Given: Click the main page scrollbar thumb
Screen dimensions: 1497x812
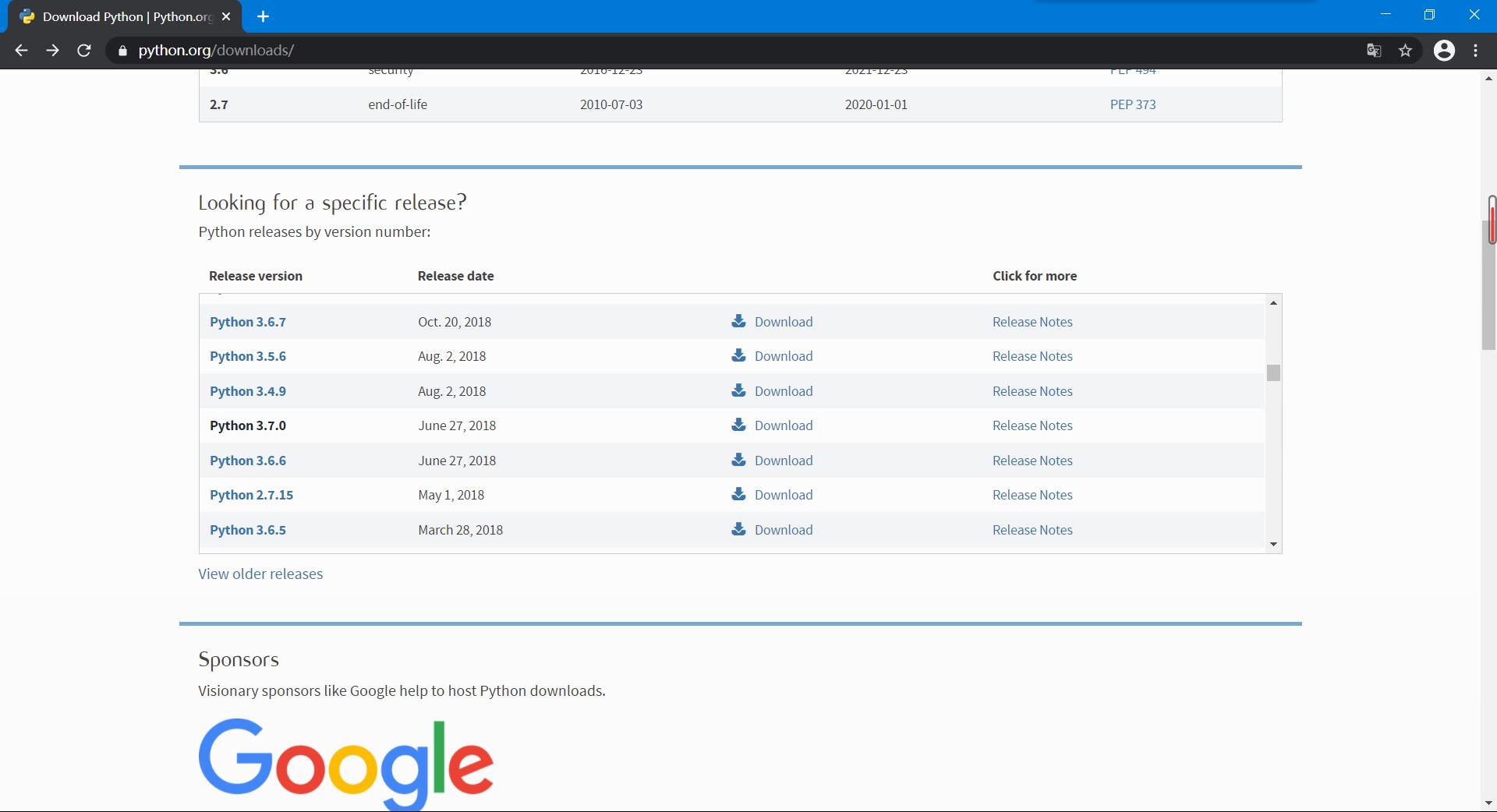Looking at the screenshot, I should coord(1488,285).
